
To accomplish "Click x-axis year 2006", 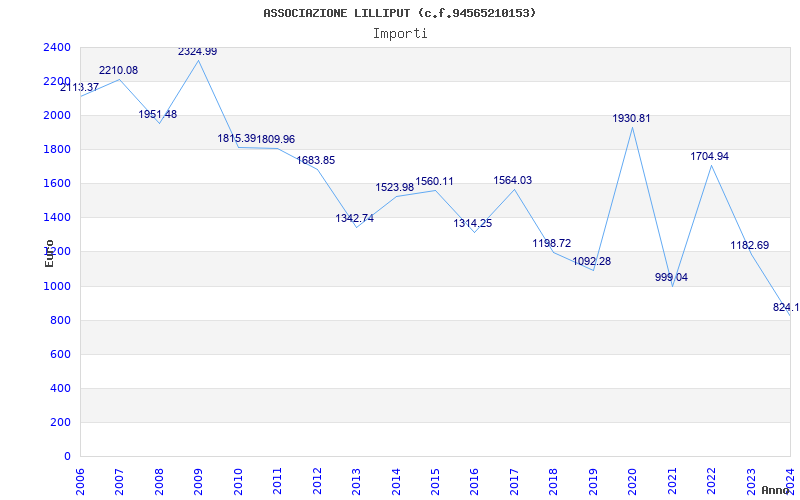I will tap(80, 481).
